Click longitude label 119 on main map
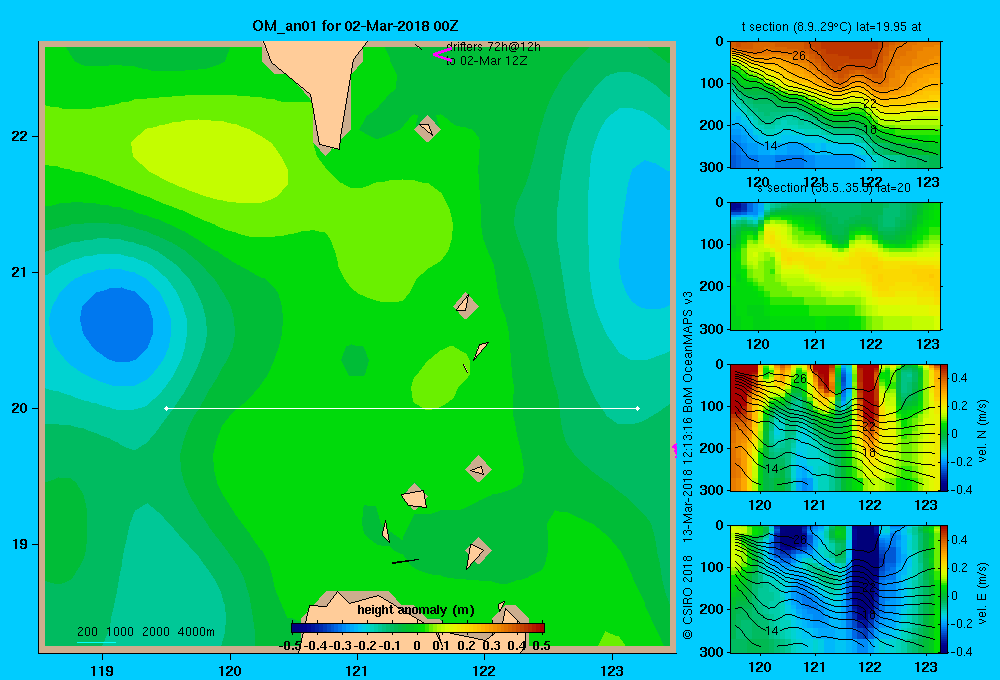The width and height of the screenshot is (1000, 680). click(102, 670)
